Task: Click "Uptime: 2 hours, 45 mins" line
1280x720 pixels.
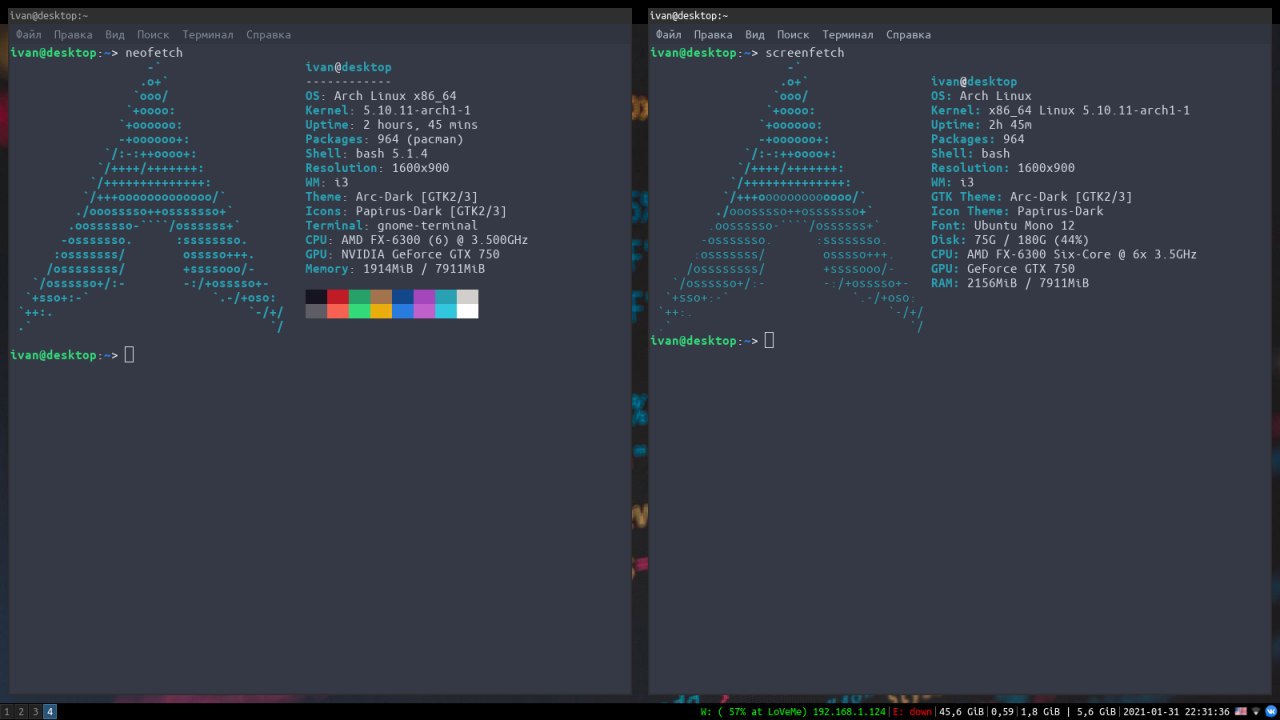Action: pyautogui.click(x=391, y=125)
